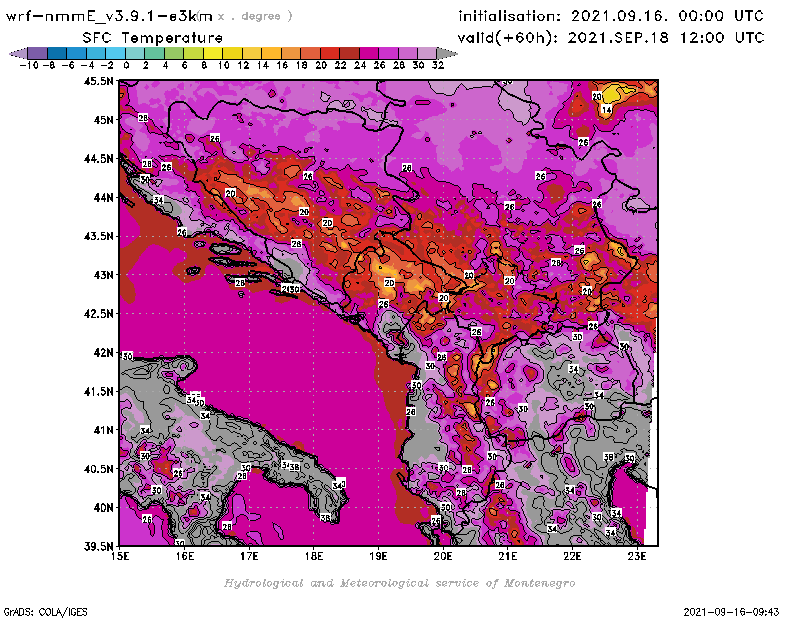Click the '32' tick label under the colorbar
800x618 pixels.
point(438,66)
